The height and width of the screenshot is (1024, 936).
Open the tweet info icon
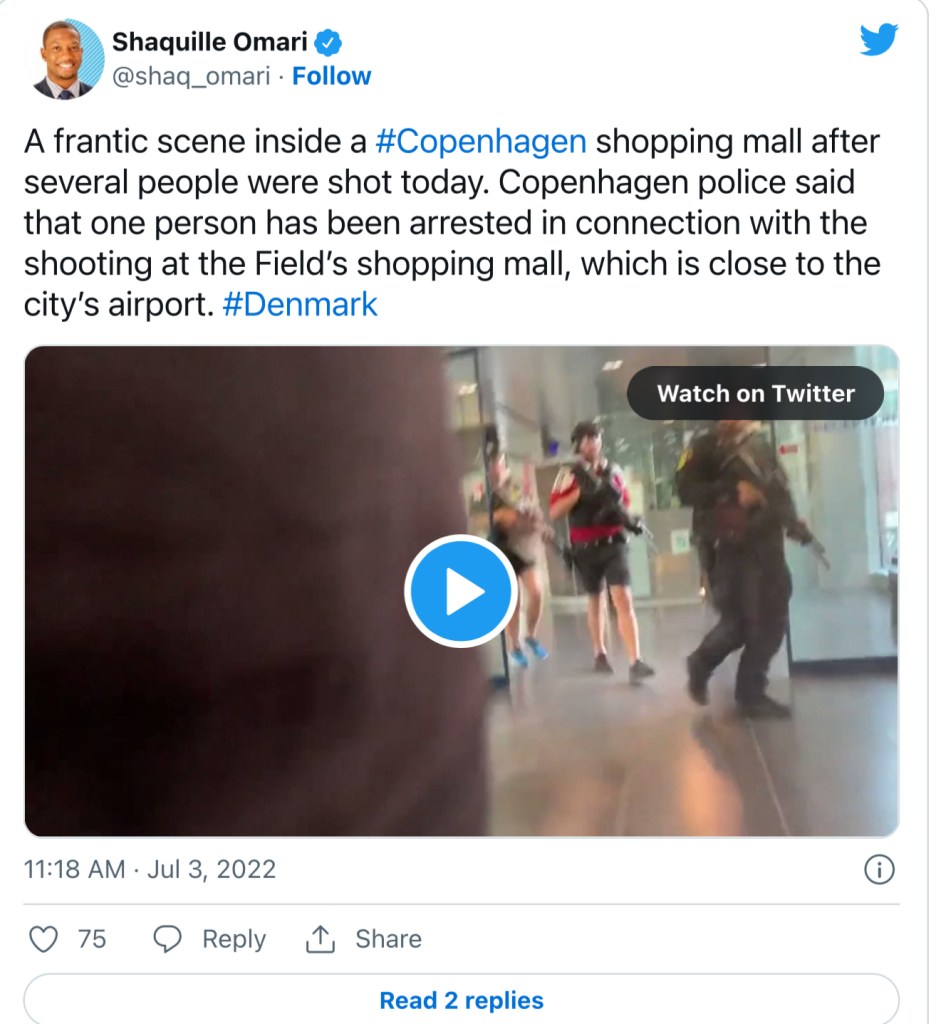[878, 870]
